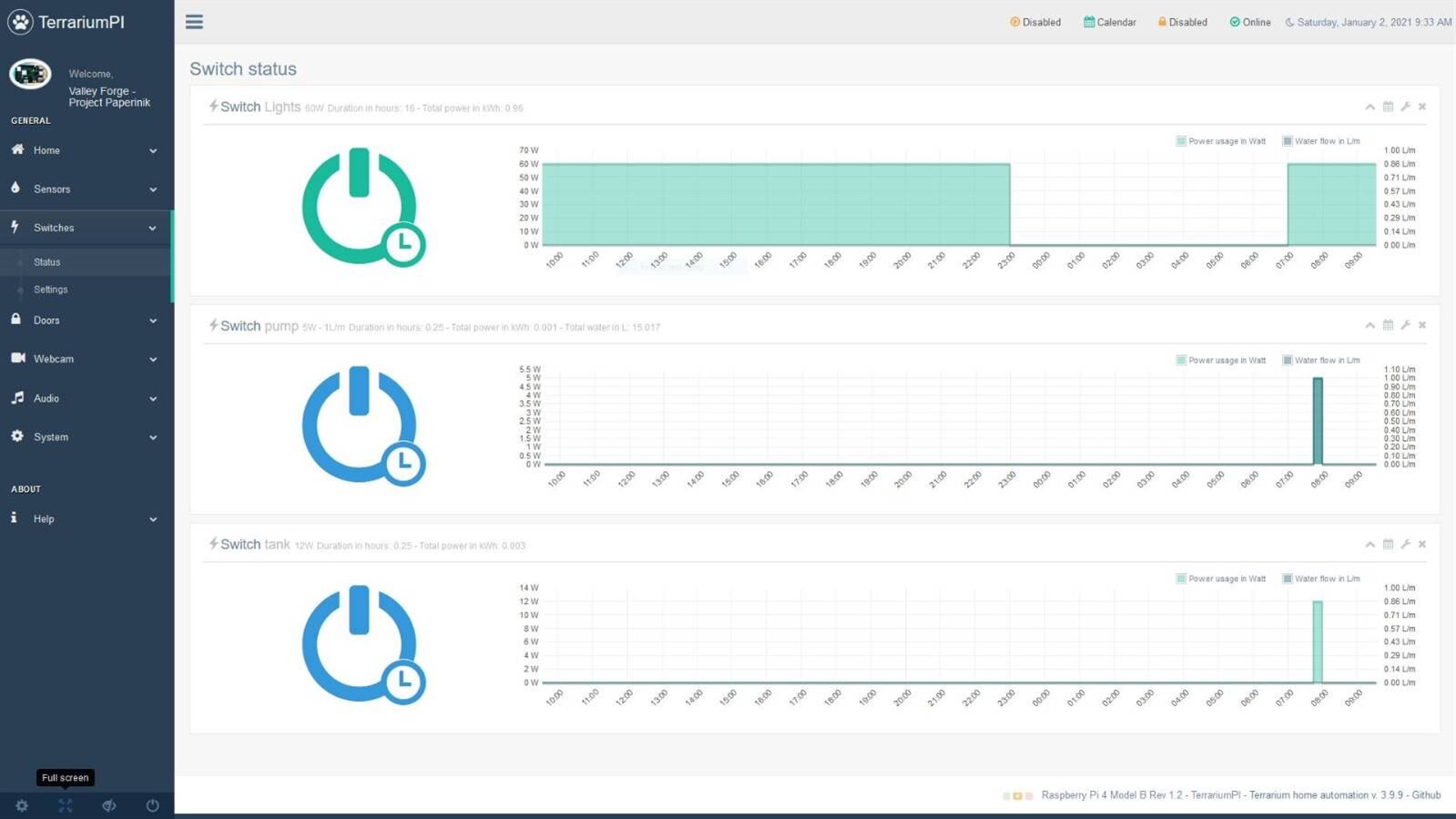Collapse the Switch tank panel
The width and height of the screenshot is (1456, 819).
pyautogui.click(x=1369, y=544)
